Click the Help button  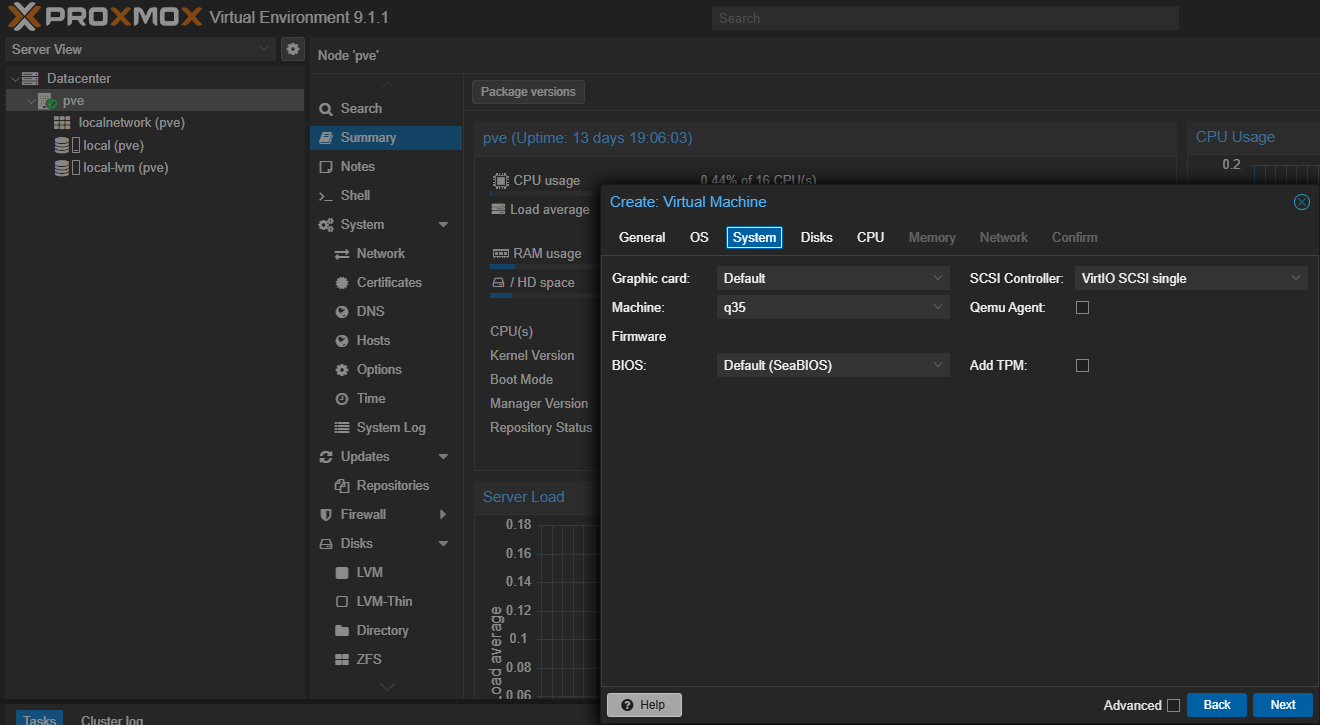pyautogui.click(x=644, y=705)
